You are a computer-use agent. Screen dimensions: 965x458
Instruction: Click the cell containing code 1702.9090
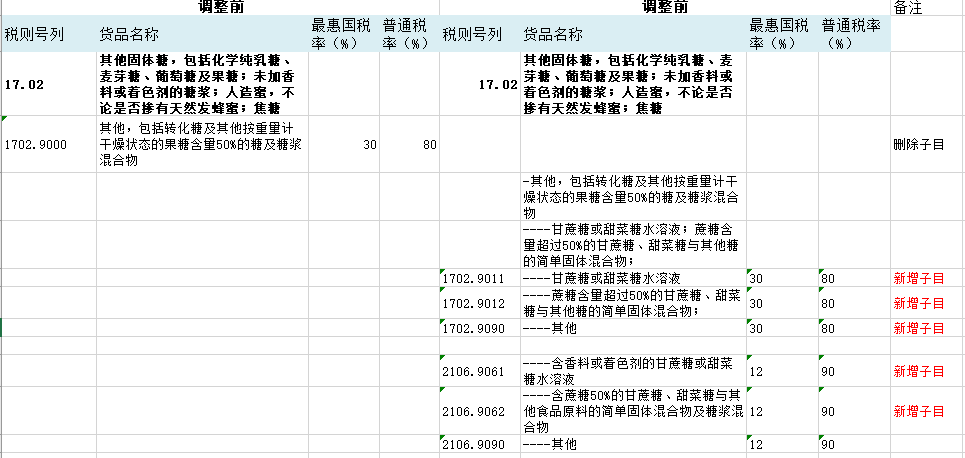tap(478, 328)
